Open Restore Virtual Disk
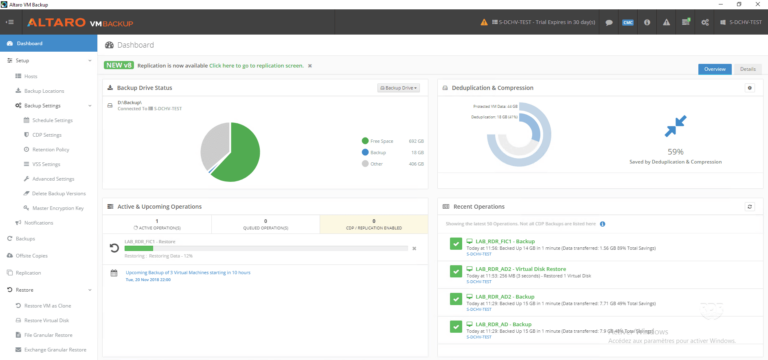Screen dimensions: 768x360 (x=47, y=320)
